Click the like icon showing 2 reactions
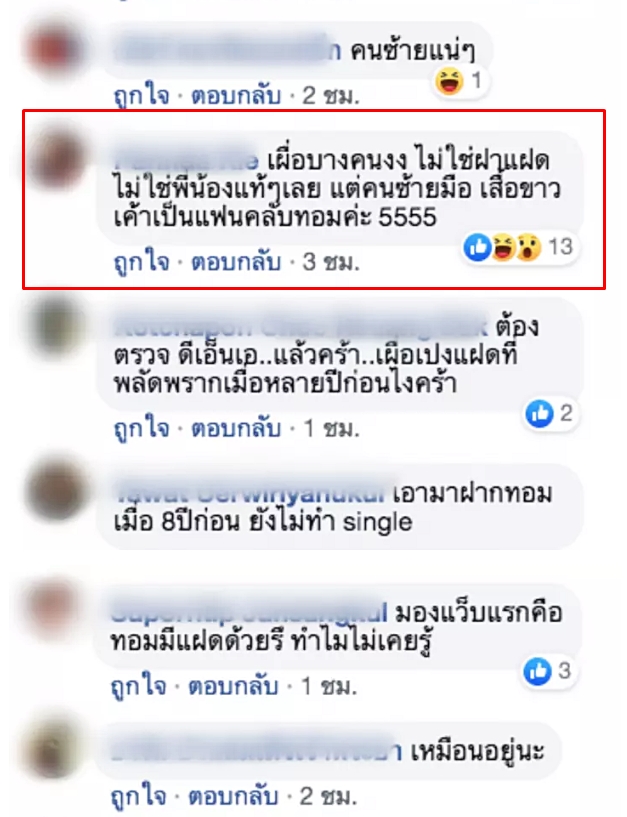This screenshot has height=817, width=627. click(539, 414)
